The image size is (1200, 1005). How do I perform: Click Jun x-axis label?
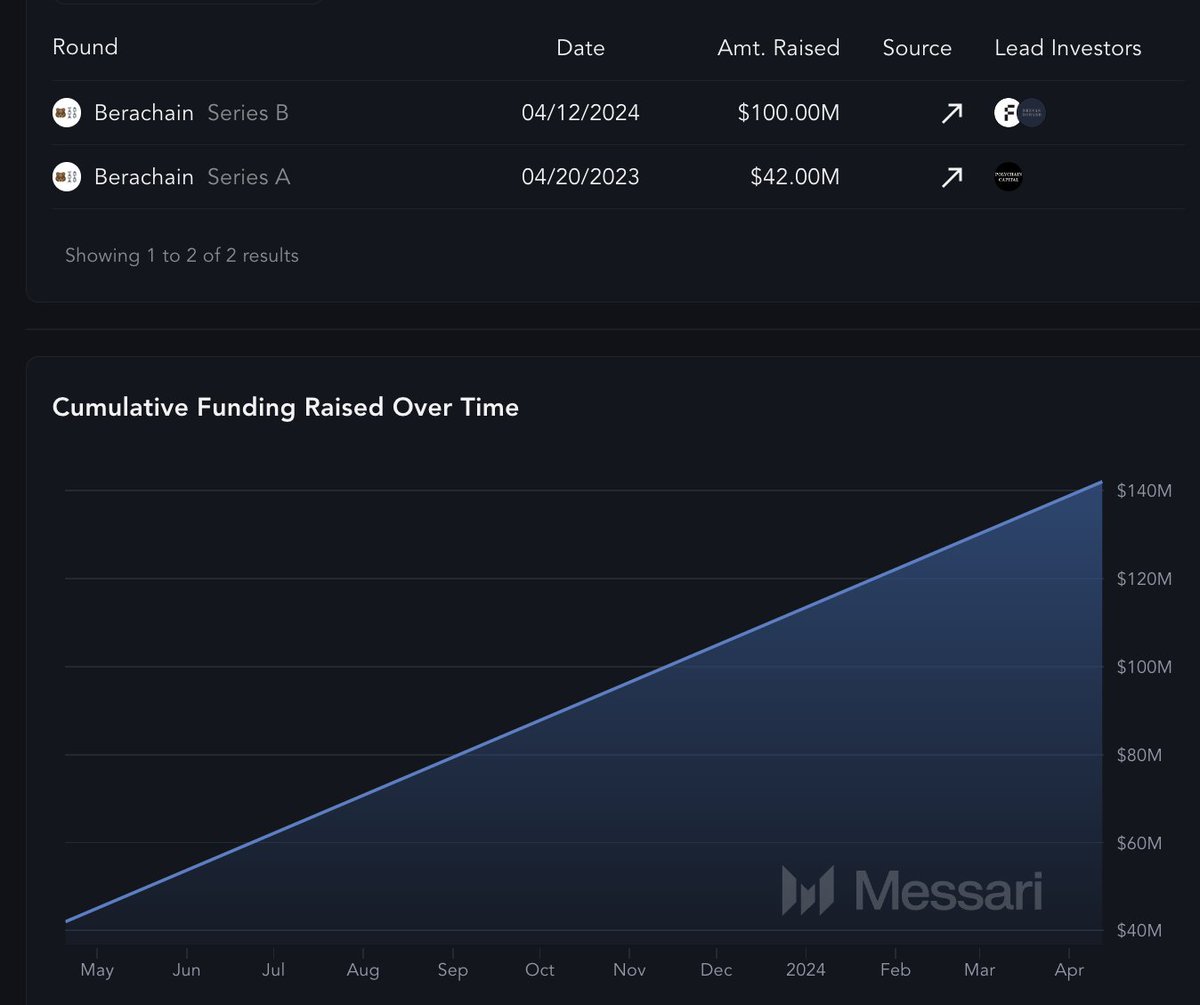pos(187,970)
